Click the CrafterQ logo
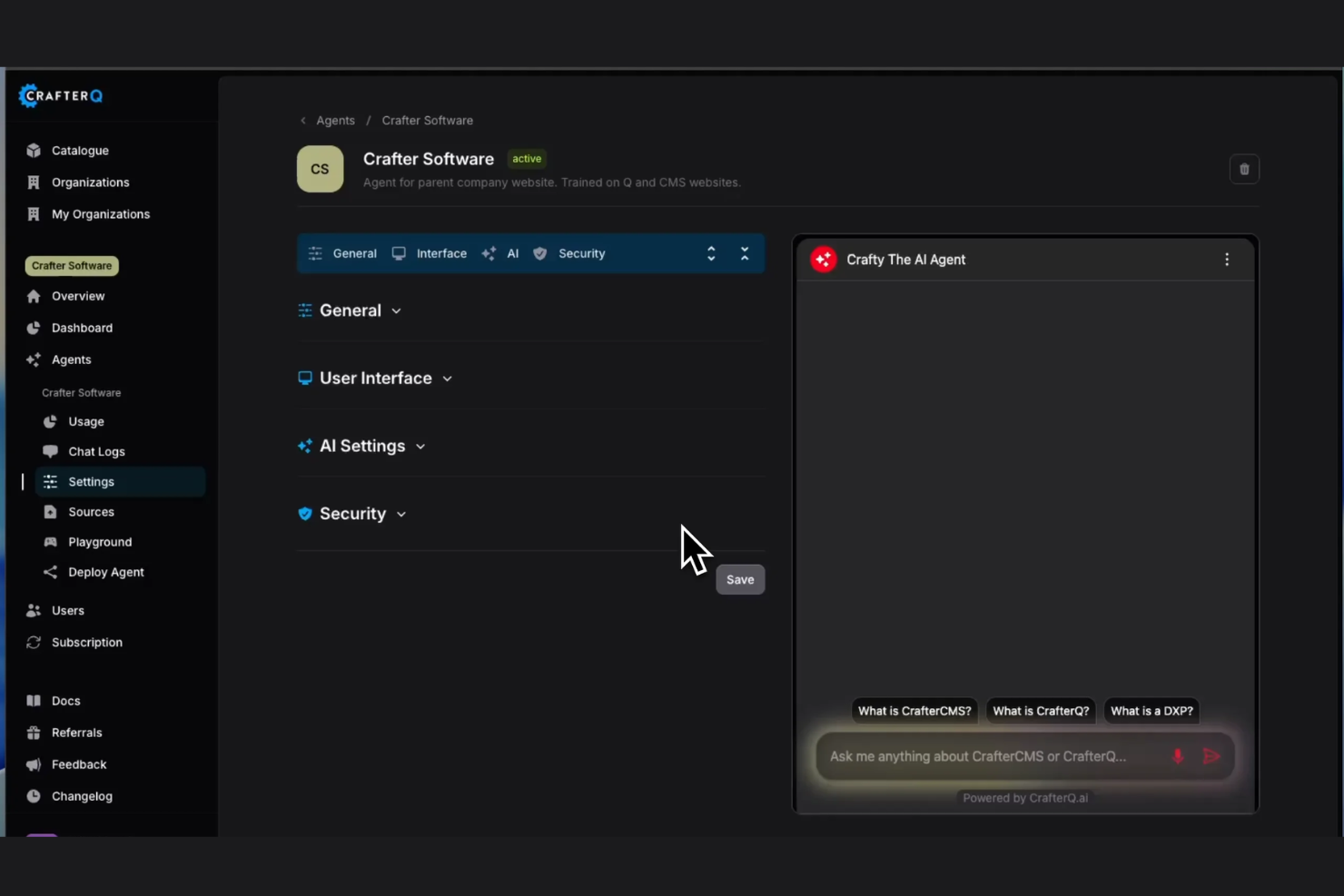The height and width of the screenshot is (896, 1344). click(x=61, y=95)
